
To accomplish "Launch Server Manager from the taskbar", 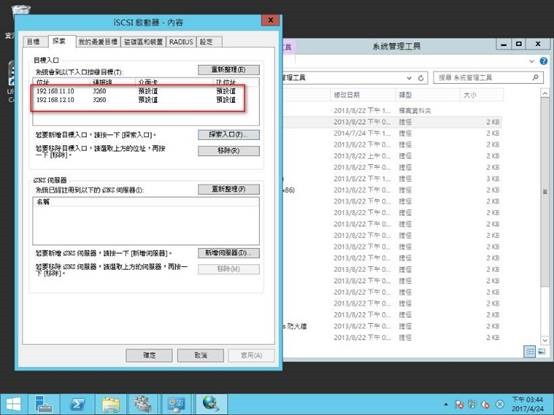I will pos(43,404).
